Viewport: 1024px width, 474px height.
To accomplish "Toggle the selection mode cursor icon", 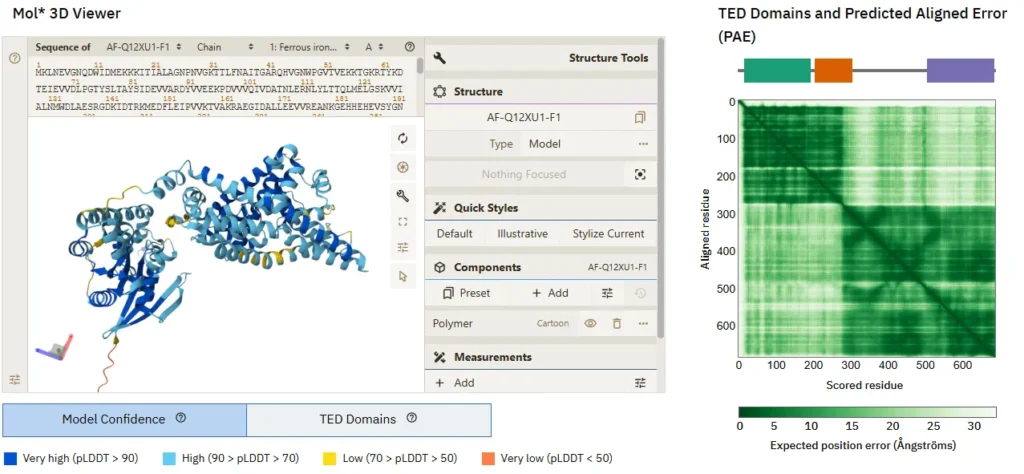I will pos(403,276).
